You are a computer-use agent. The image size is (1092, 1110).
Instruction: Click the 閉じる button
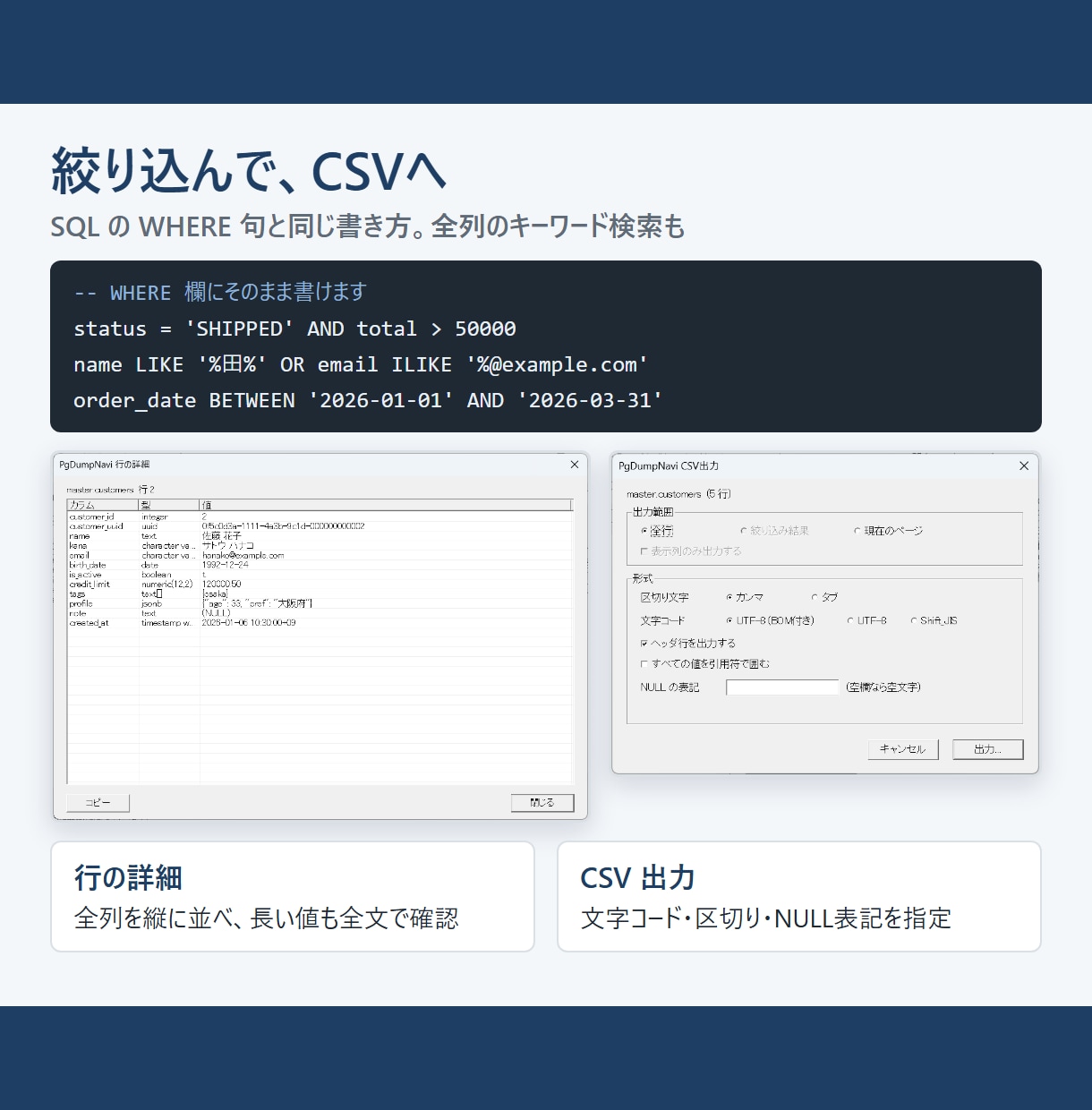coord(542,803)
